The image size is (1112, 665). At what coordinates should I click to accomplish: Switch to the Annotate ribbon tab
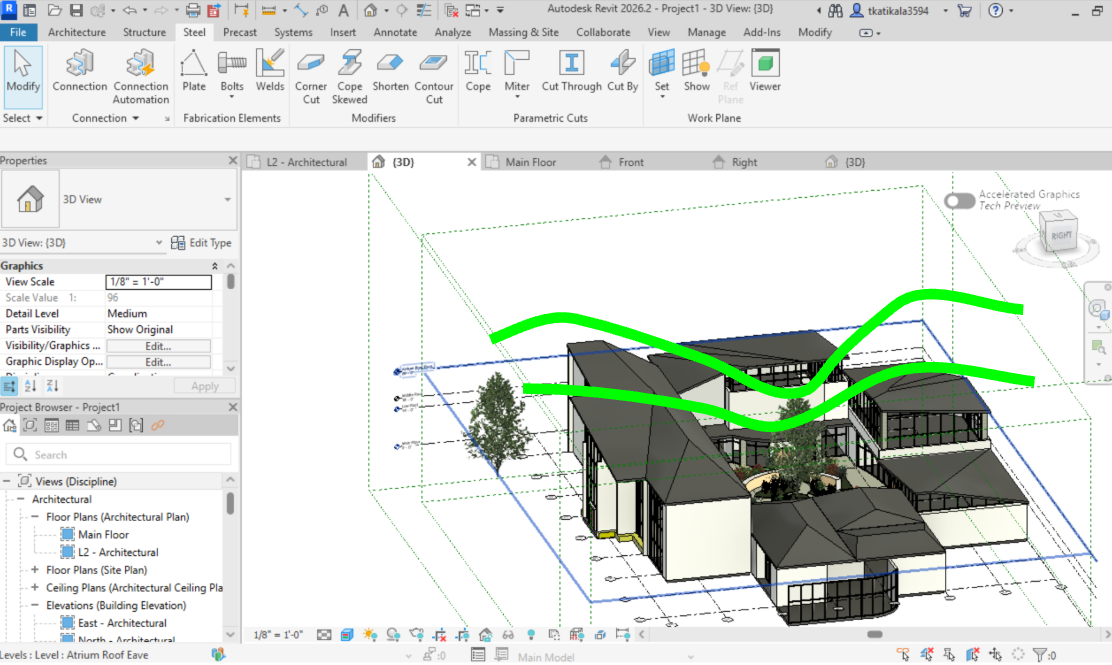click(x=395, y=33)
